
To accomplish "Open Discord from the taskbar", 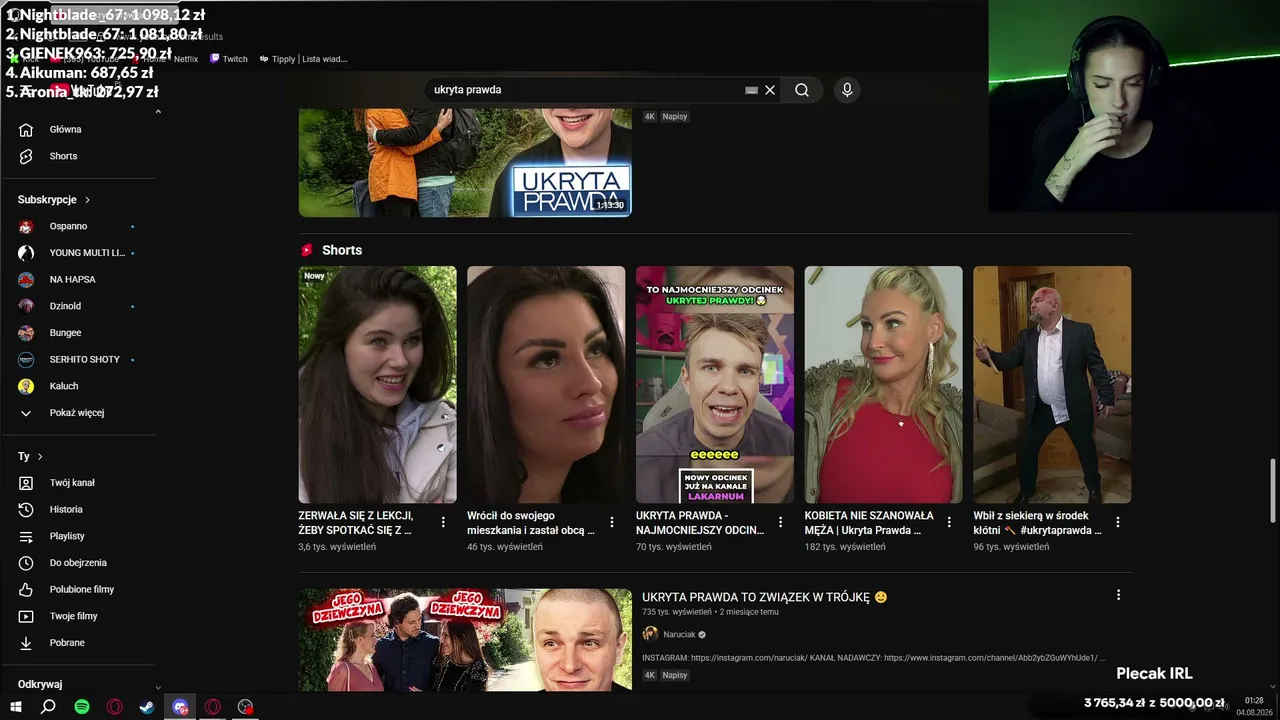I will coord(180,707).
